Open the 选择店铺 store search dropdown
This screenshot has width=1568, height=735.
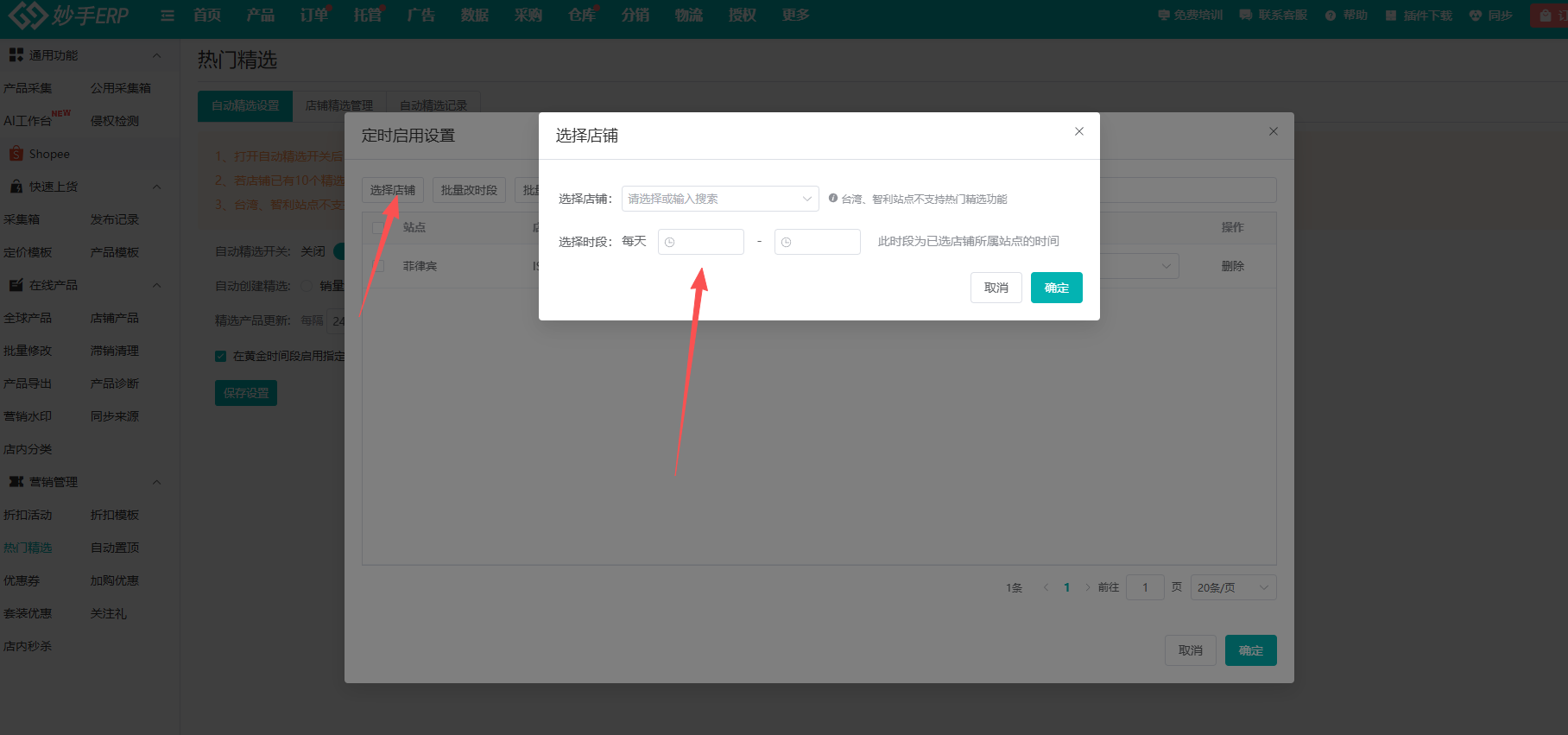point(720,199)
